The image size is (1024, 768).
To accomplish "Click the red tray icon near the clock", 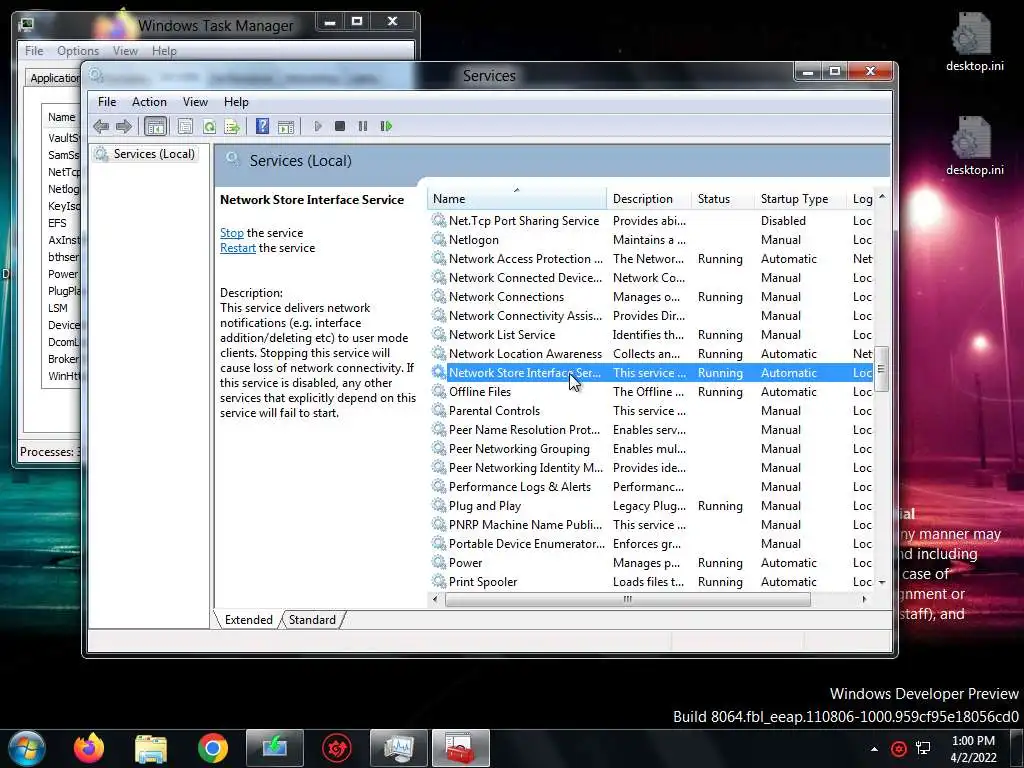I will [x=899, y=749].
